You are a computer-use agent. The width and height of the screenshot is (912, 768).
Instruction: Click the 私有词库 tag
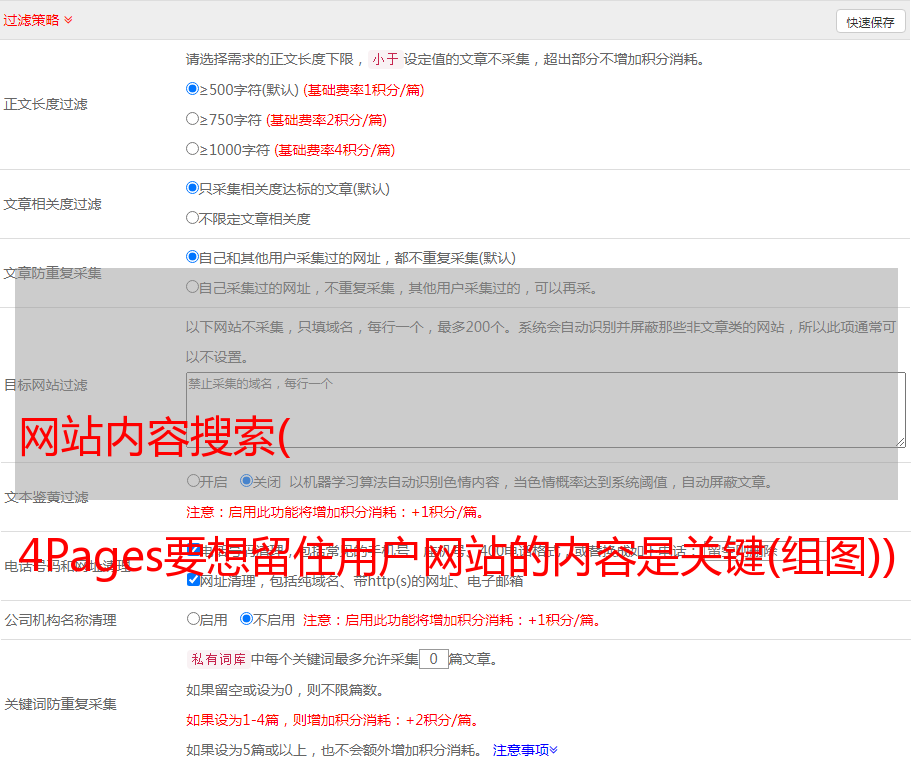(x=219, y=659)
